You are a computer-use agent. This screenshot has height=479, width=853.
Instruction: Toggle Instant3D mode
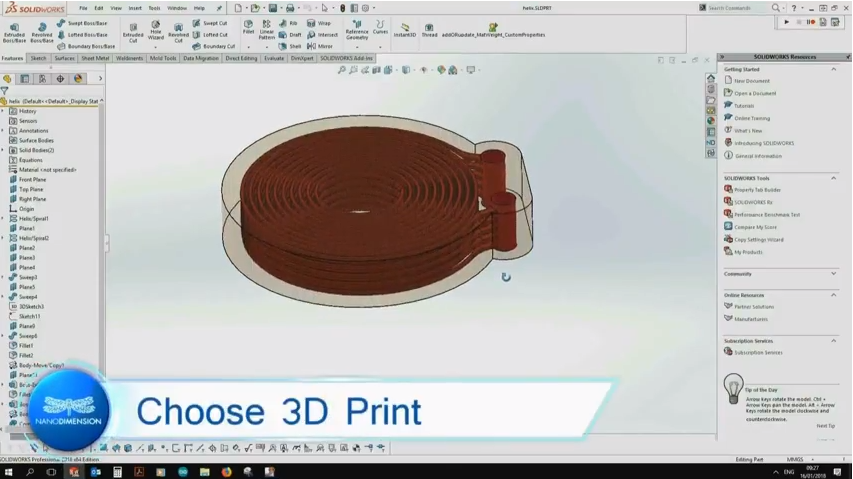tap(405, 30)
